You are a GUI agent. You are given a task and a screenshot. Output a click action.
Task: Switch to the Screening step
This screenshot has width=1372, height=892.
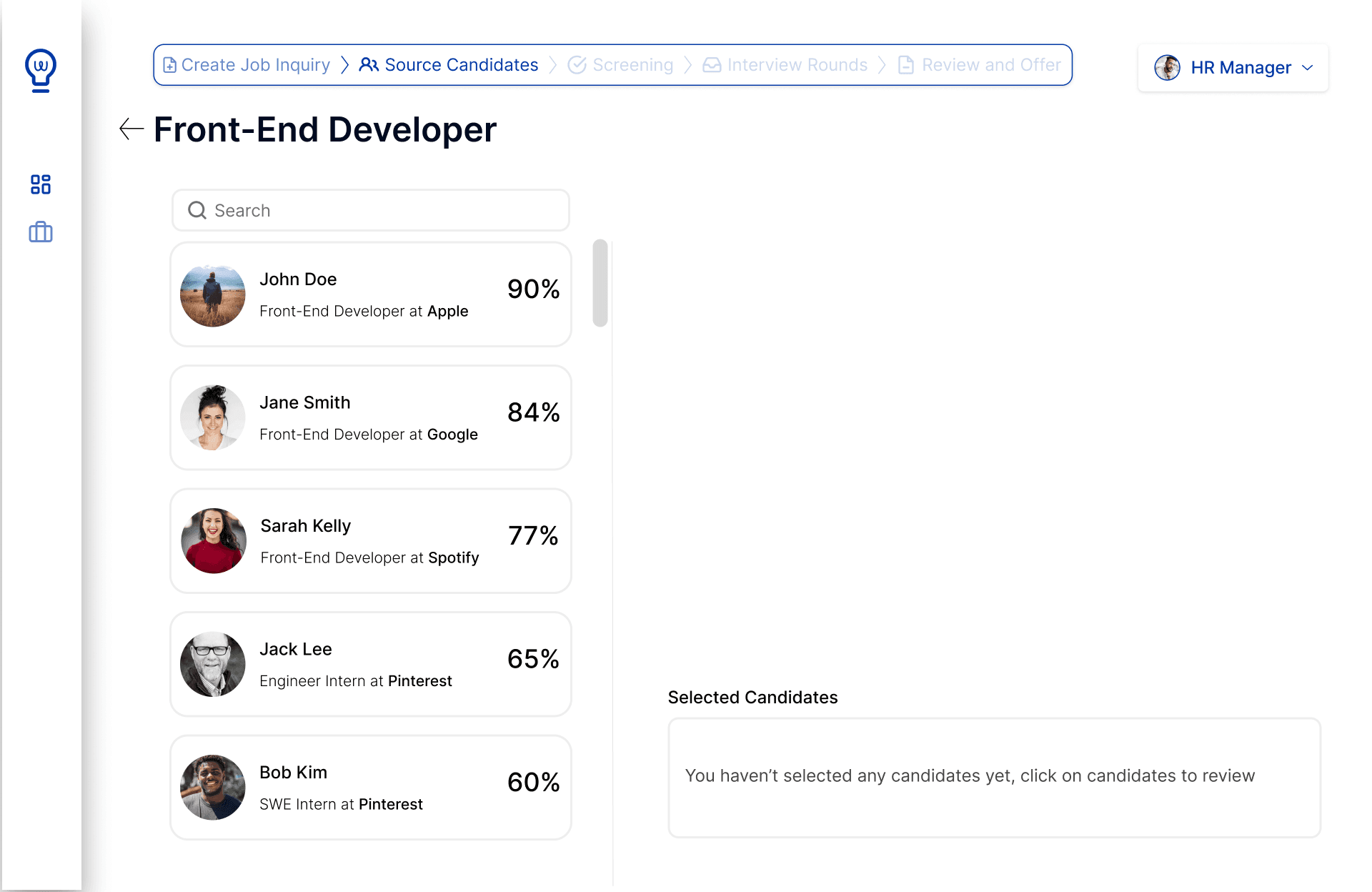[632, 64]
